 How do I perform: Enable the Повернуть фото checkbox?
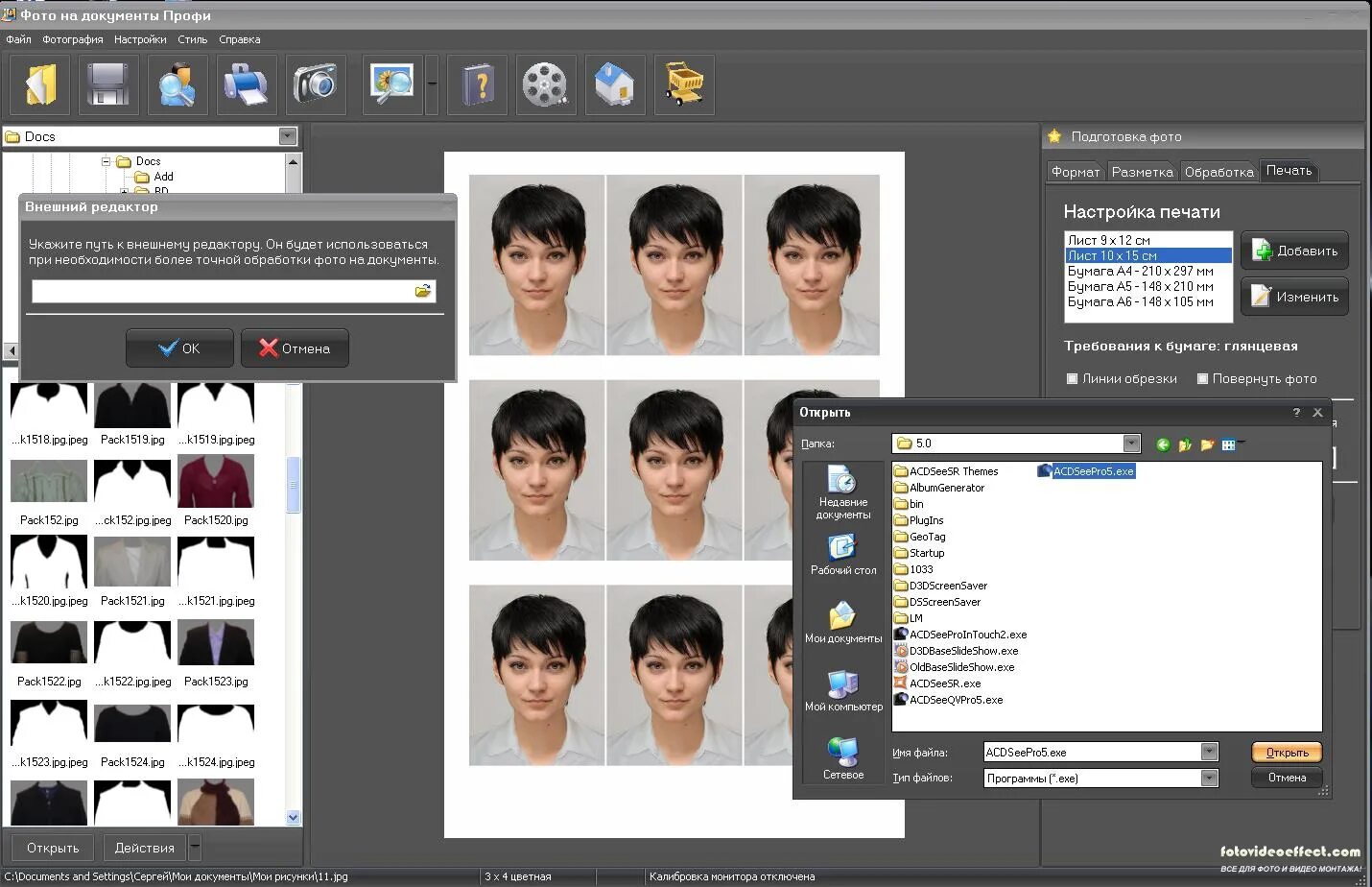point(1202,378)
